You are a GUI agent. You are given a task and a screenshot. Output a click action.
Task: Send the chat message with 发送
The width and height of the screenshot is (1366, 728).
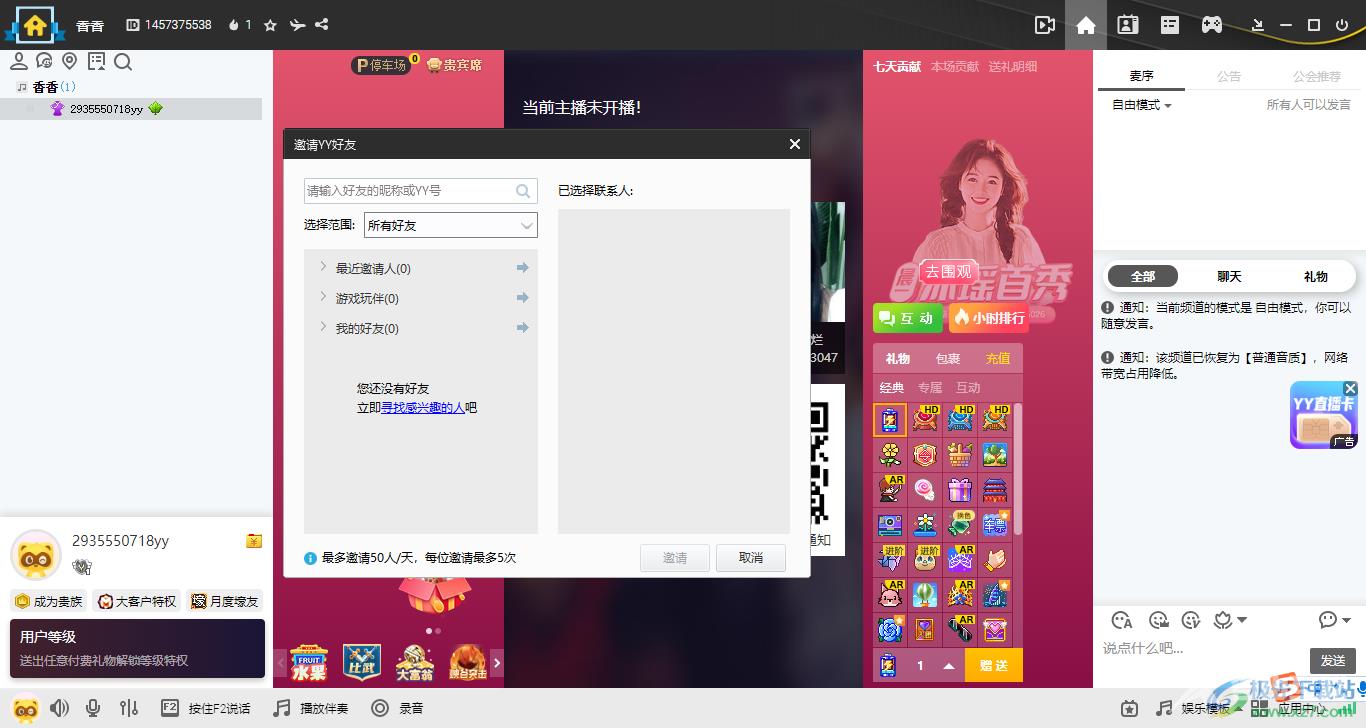1333,660
